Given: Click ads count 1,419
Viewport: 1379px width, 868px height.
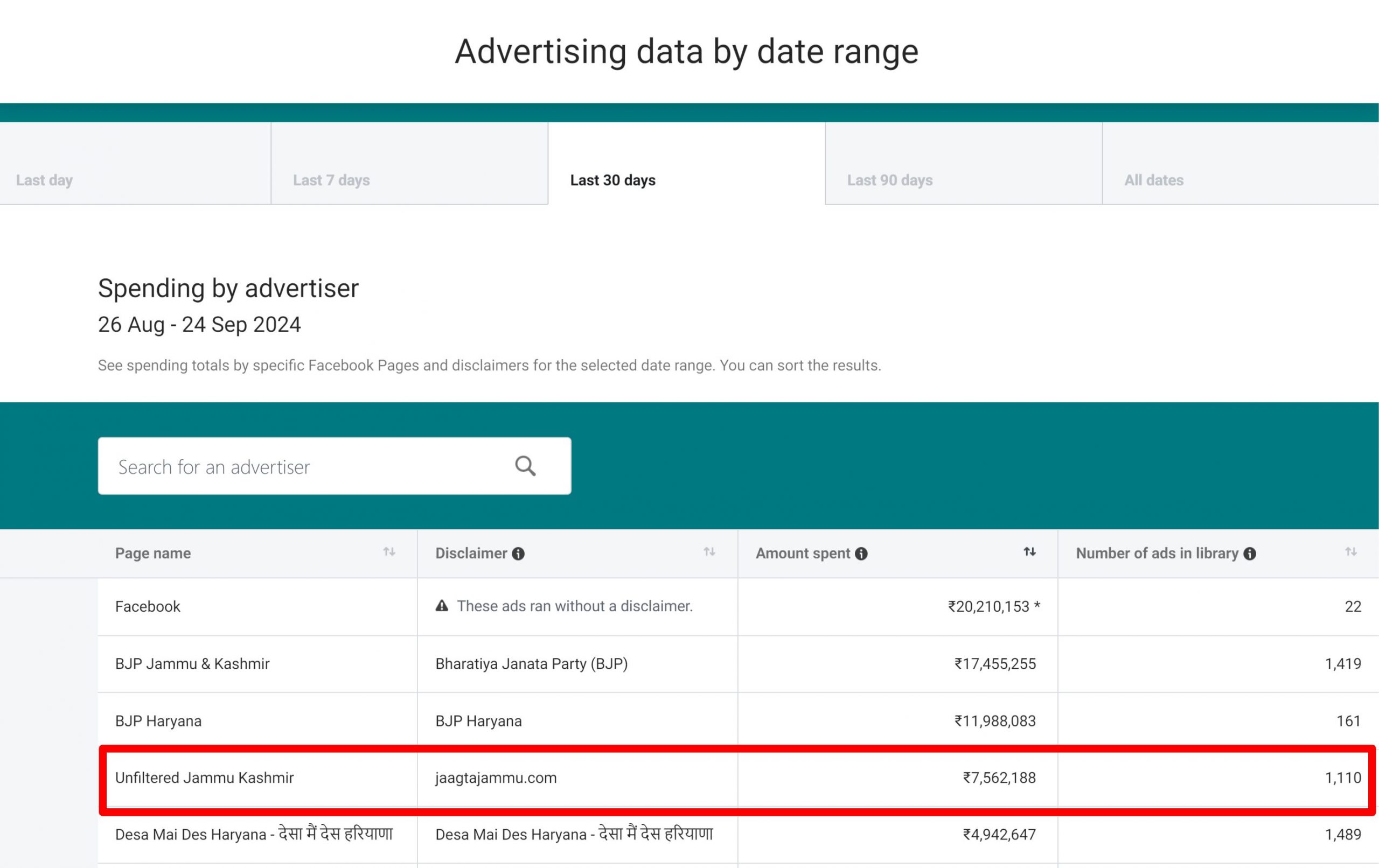Looking at the screenshot, I should (x=1343, y=664).
